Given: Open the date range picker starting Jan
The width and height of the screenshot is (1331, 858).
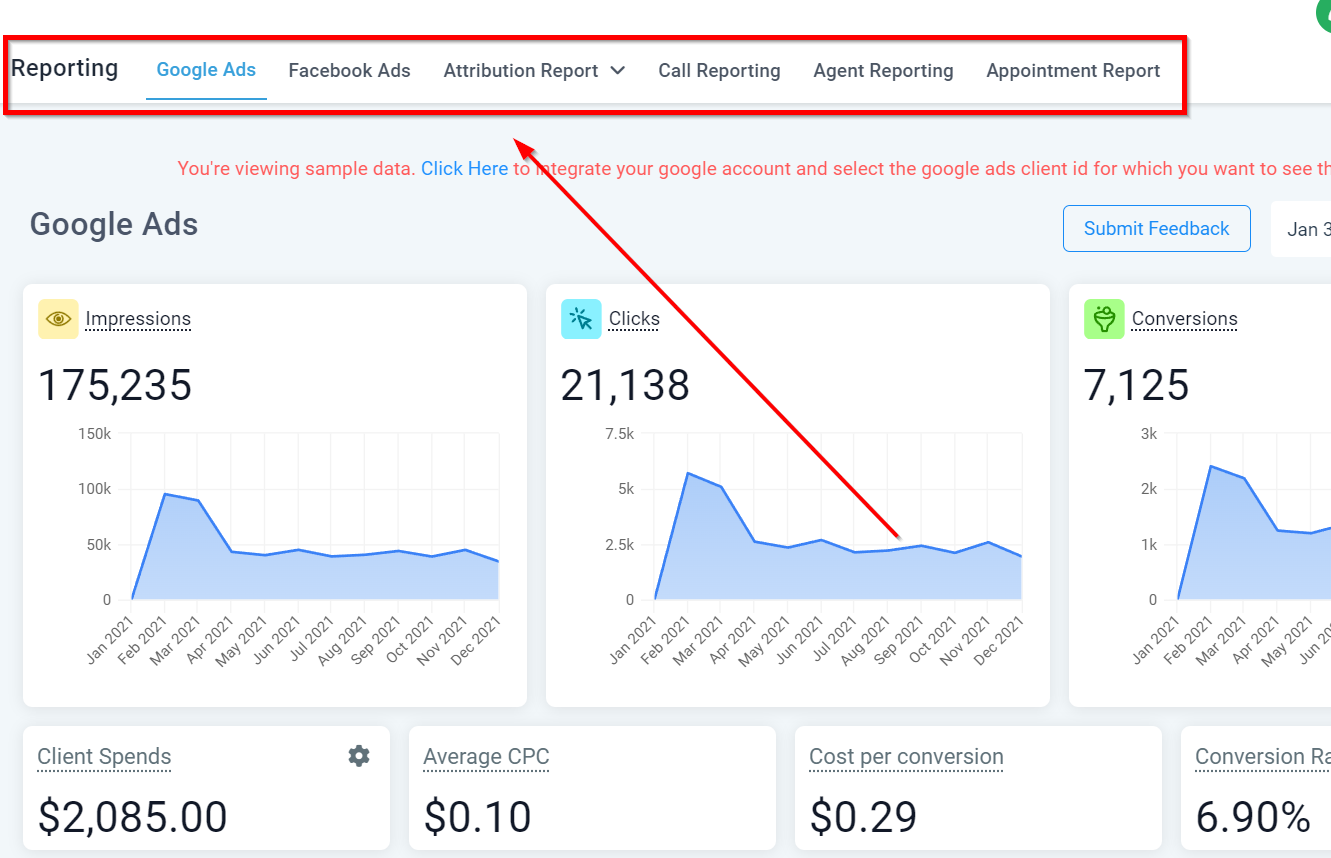Looking at the screenshot, I should 1301,229.
